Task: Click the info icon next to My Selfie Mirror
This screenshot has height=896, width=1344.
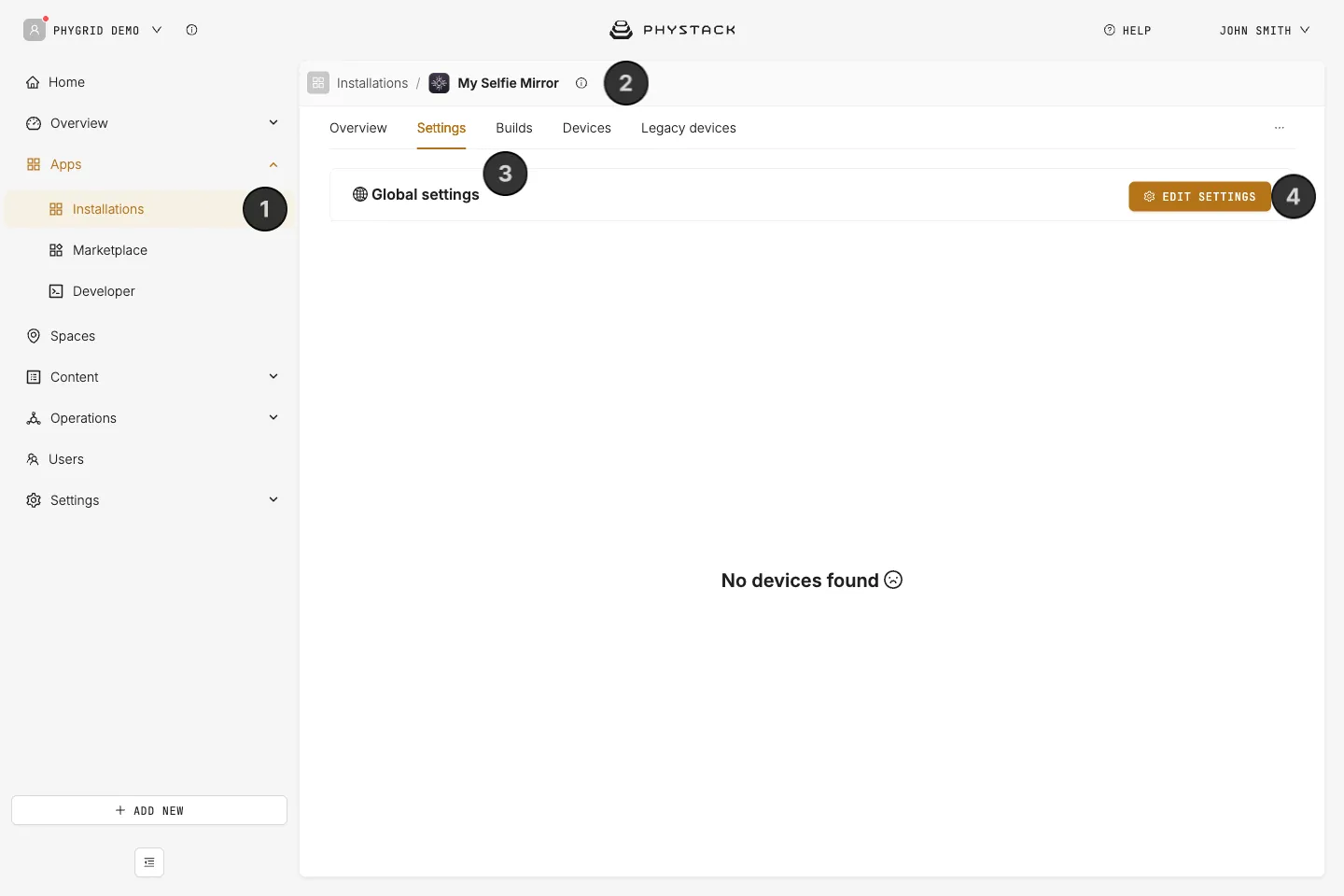Action: tap(581, 83)
